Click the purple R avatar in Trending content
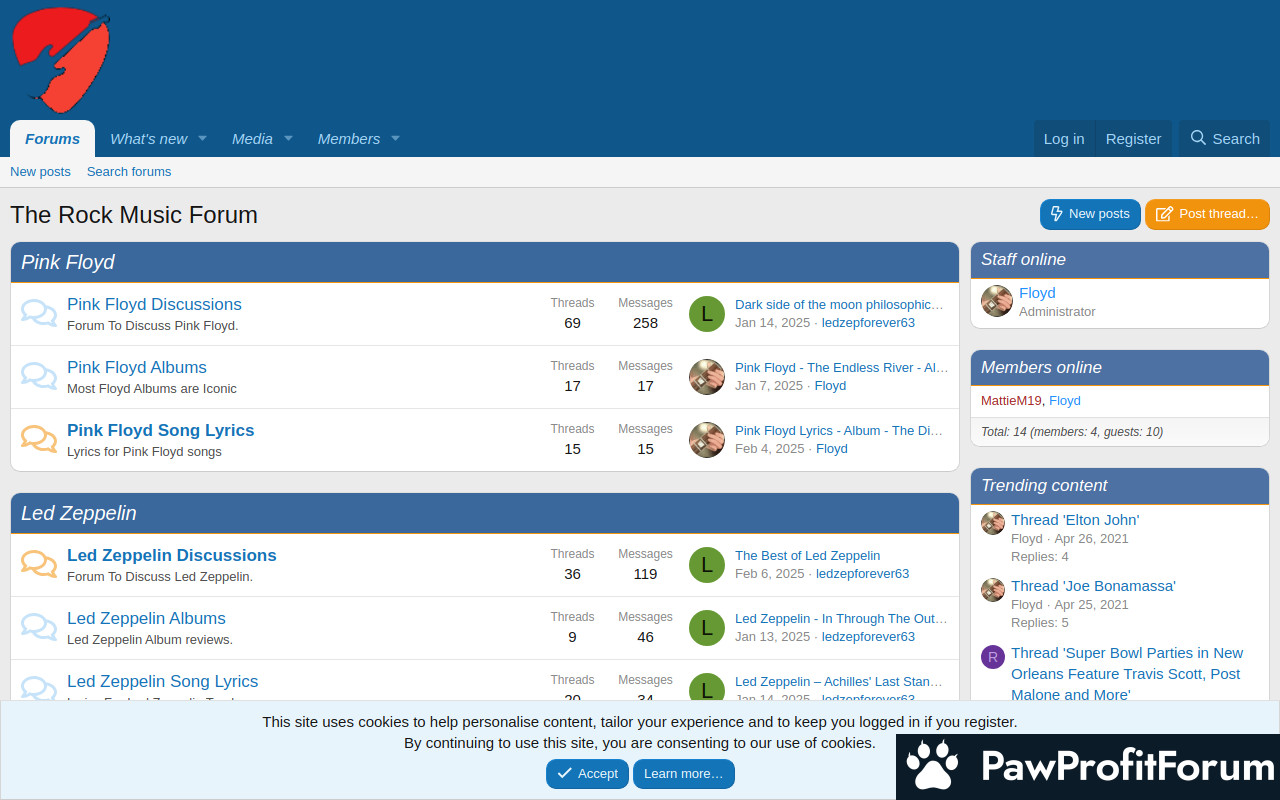 993,657
